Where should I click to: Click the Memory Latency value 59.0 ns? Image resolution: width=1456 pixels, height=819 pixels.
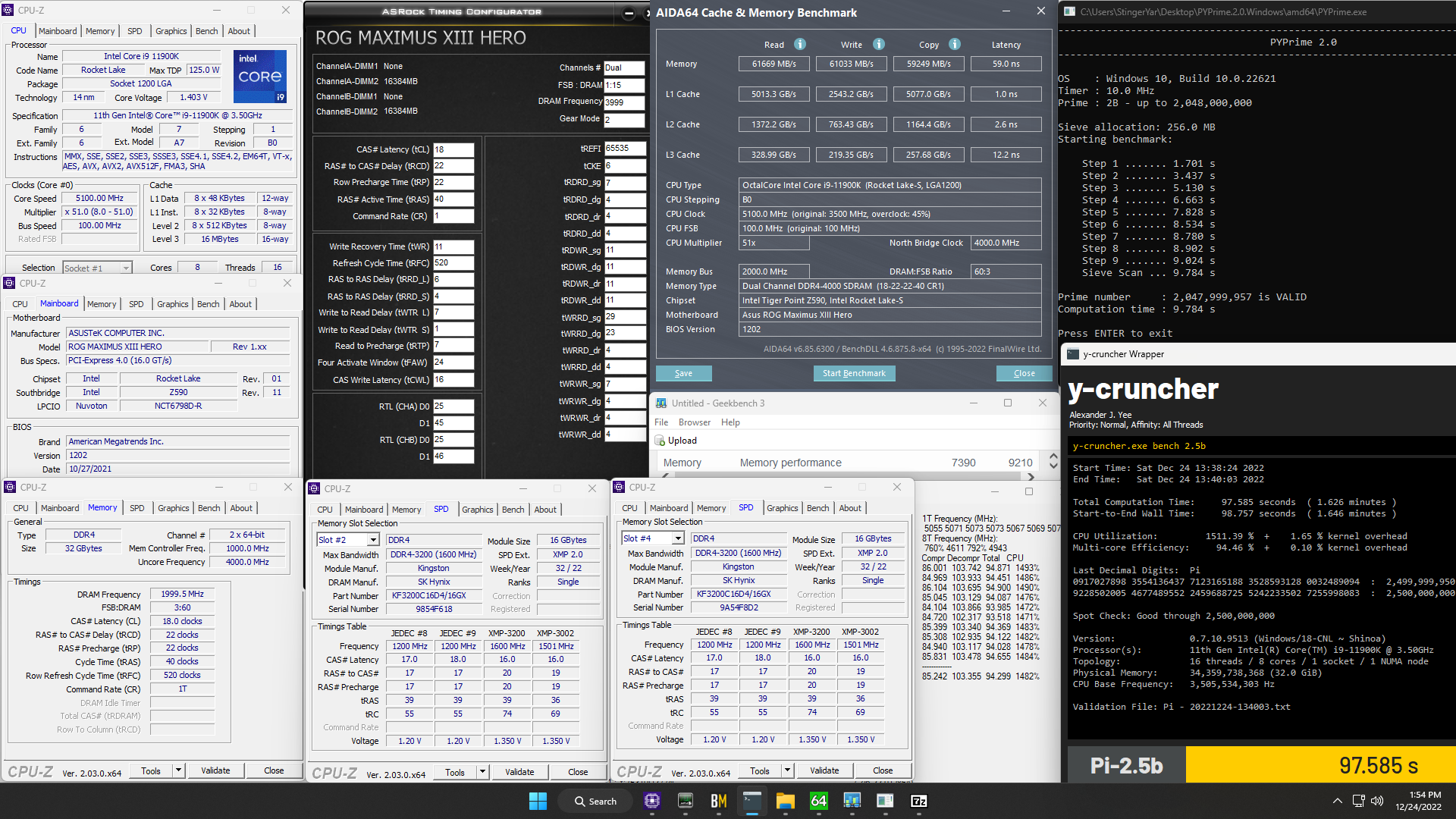[1006, 64]
